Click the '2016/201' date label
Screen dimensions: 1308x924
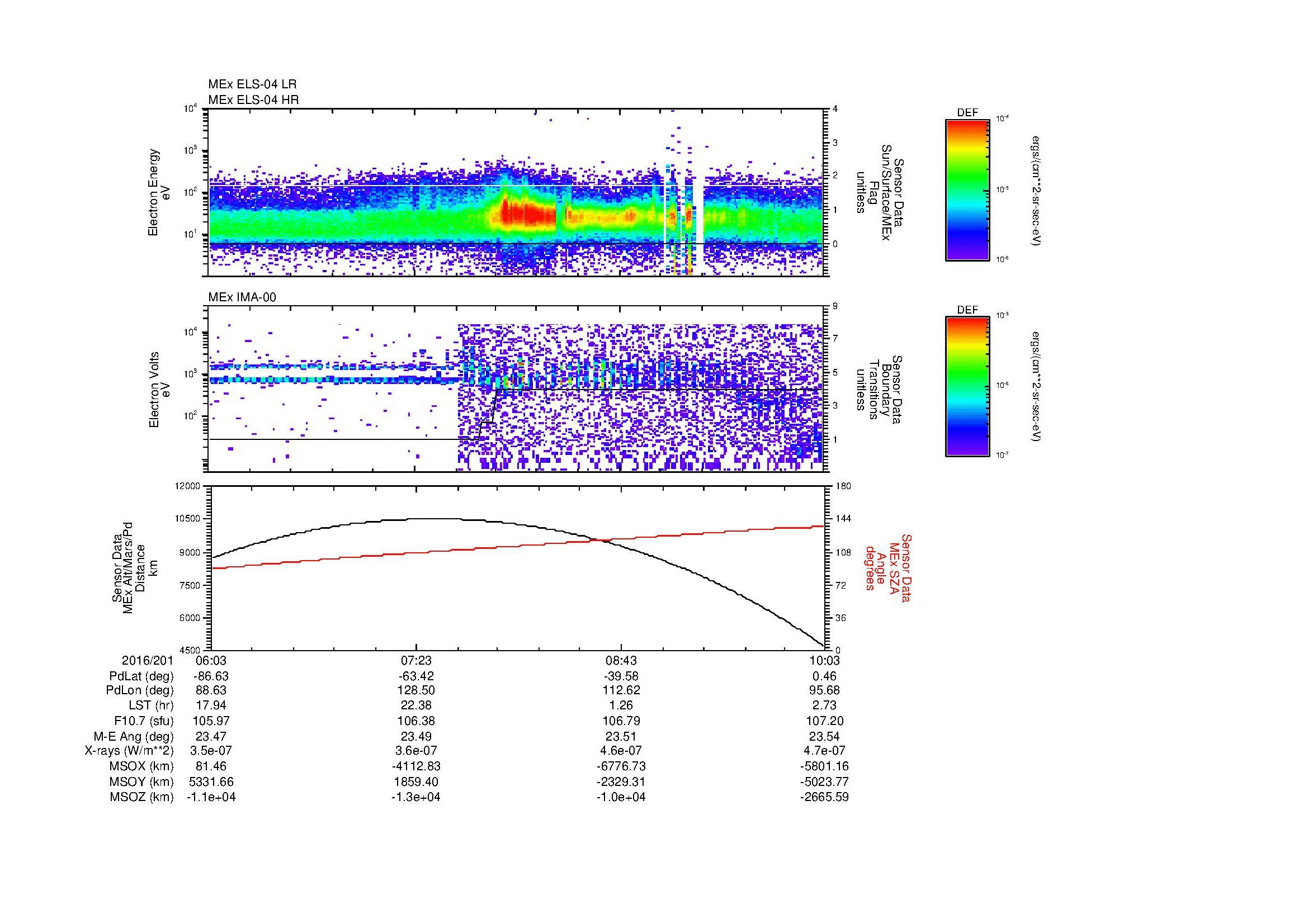click(148, 660)
